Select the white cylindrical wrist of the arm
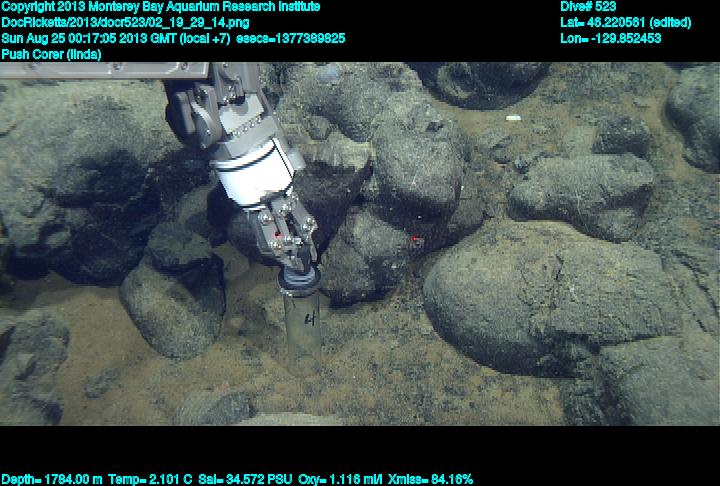Image resolution: width=720 pixels, height=486 pixels. pos(253,176)
